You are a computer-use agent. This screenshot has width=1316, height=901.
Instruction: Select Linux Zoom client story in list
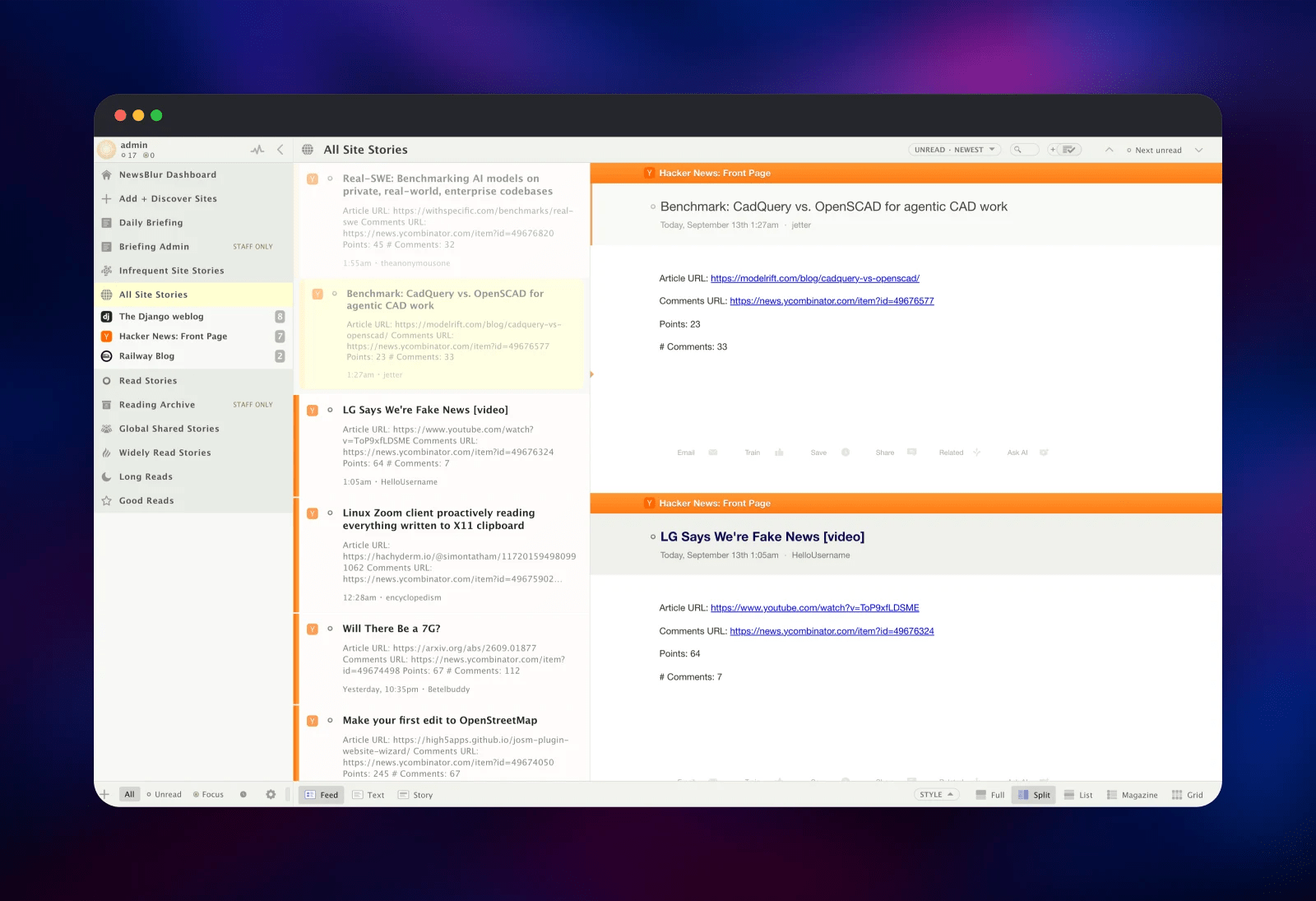coord(442,555)
